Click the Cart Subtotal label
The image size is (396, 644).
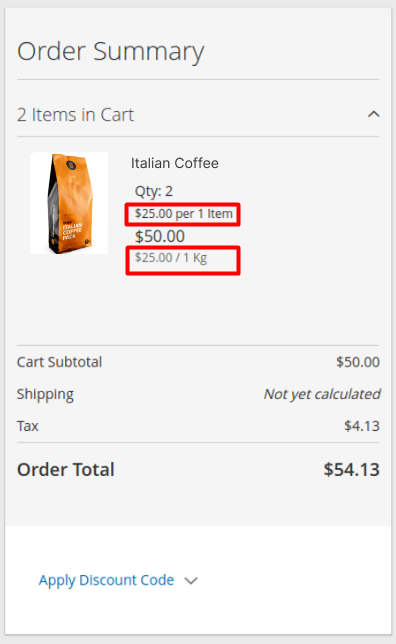pyautogui.click(x=60, y=362)
